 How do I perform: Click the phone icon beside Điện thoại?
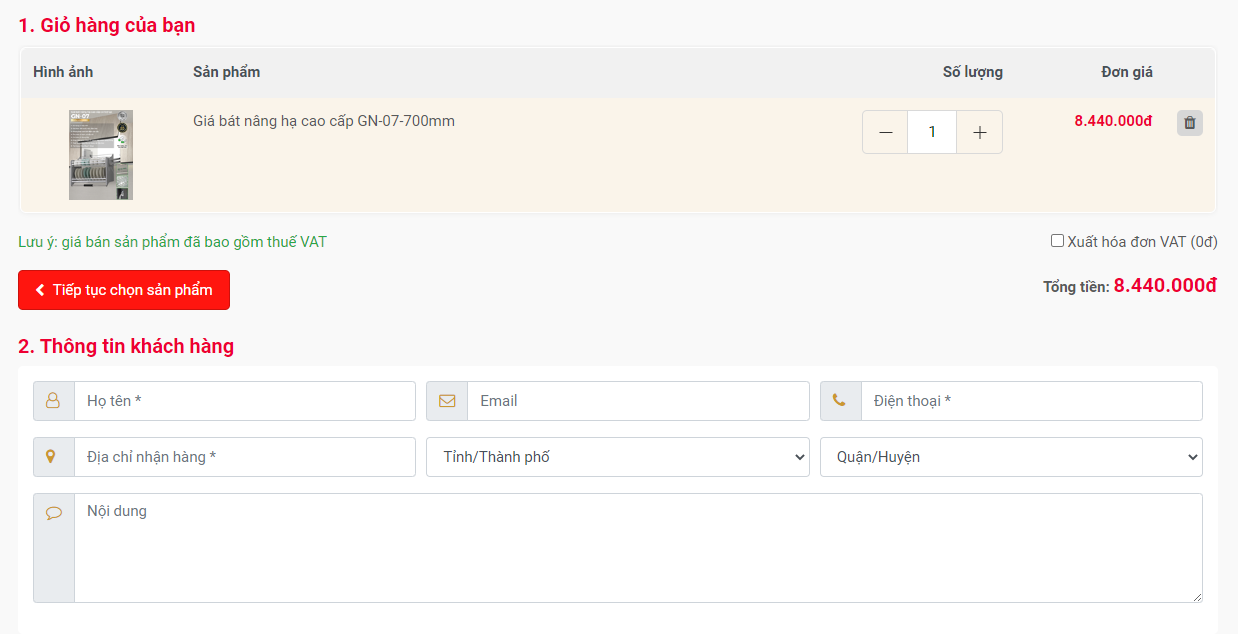[x=841, y=401]
